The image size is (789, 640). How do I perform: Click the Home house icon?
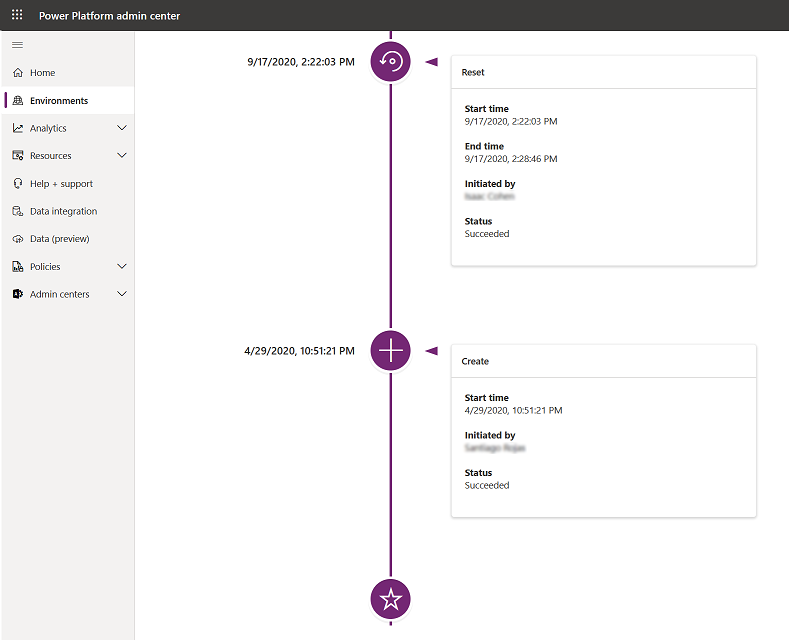18,72
